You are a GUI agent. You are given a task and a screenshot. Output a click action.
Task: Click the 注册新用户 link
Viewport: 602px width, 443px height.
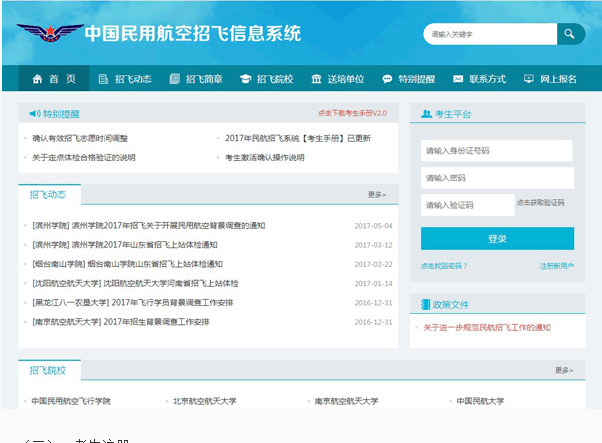pyautogui.click(x=557, y=266)
